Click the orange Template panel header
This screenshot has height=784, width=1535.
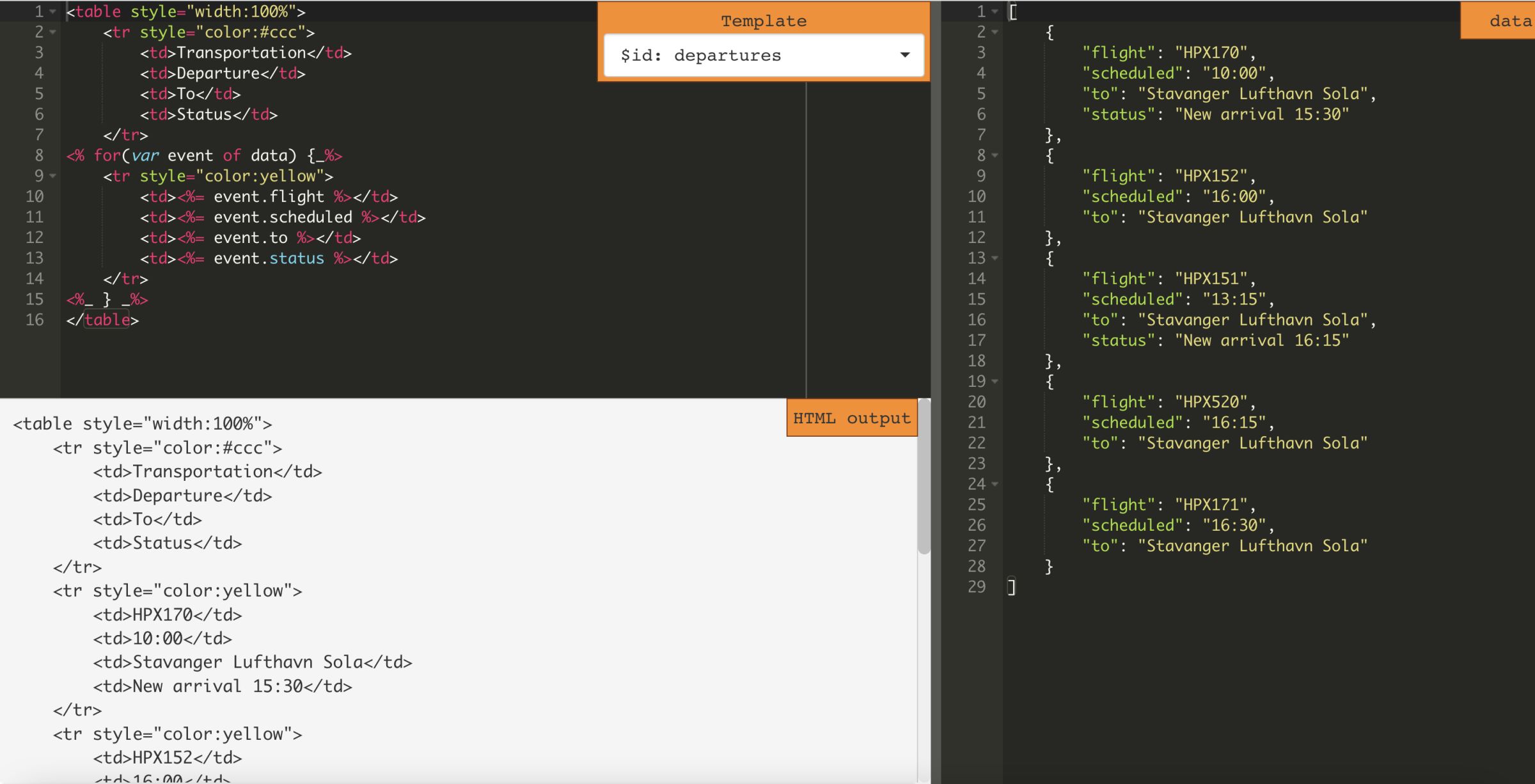coord(764,20)
